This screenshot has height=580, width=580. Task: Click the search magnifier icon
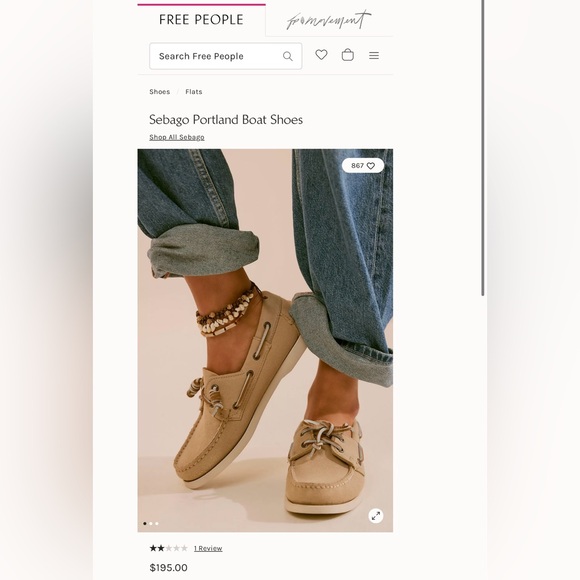pos(287,56)
